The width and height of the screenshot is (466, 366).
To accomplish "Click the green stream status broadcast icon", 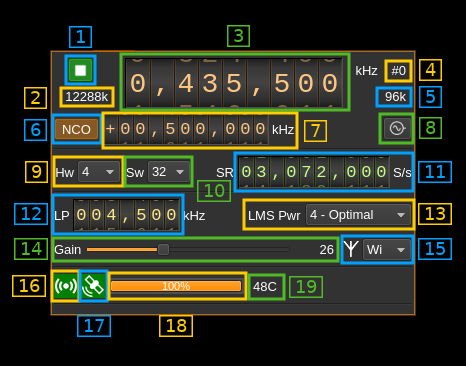I will coord(65,286).
